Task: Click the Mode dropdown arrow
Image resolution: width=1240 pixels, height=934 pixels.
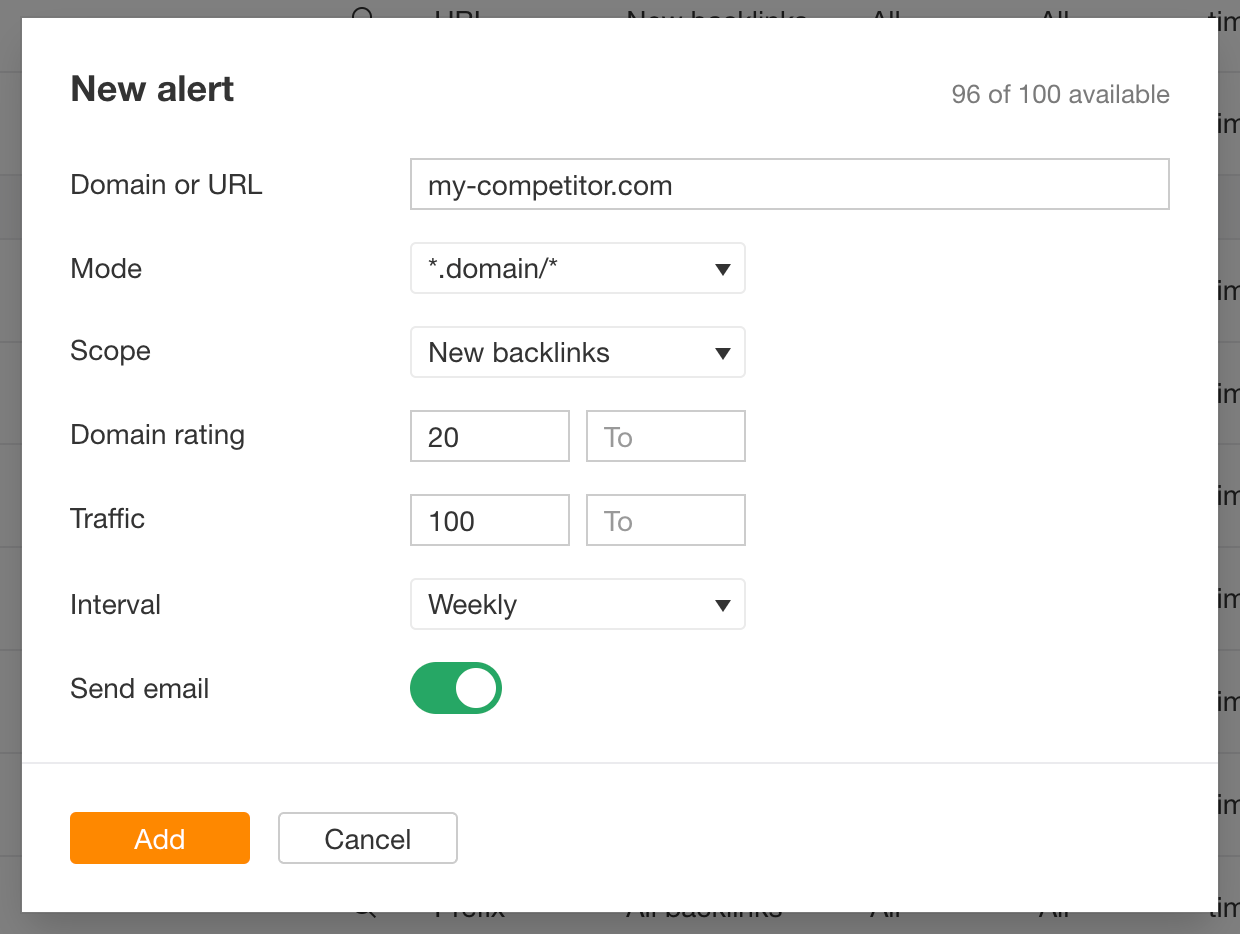Action: pyautogui.click(x=723, y=268)
